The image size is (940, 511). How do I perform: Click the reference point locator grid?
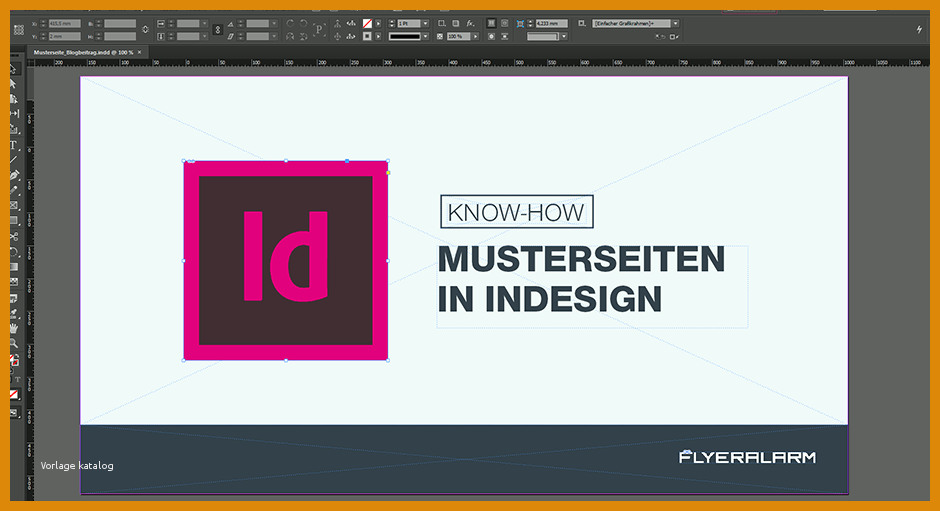(x=19, y=30)
